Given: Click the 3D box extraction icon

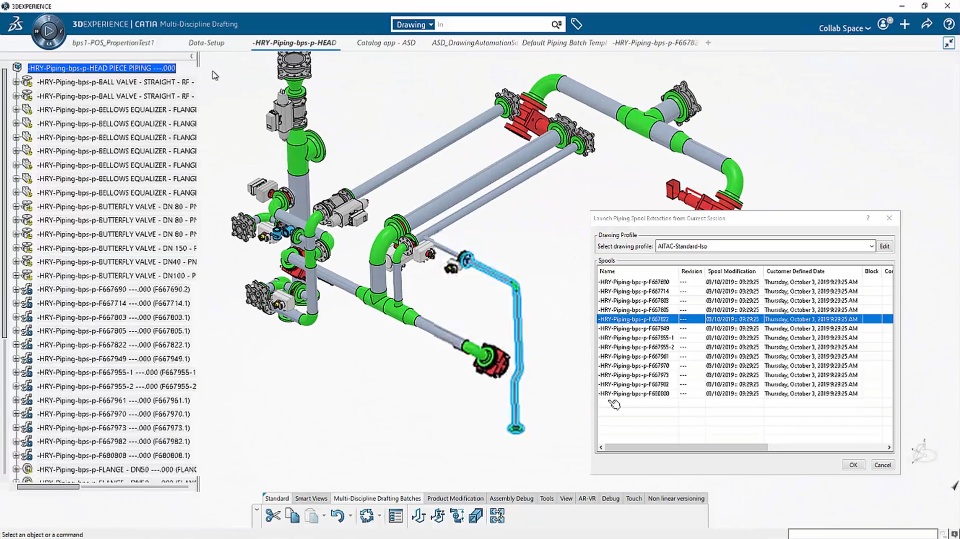Looking at the screenshot, I should coord(476,516).
